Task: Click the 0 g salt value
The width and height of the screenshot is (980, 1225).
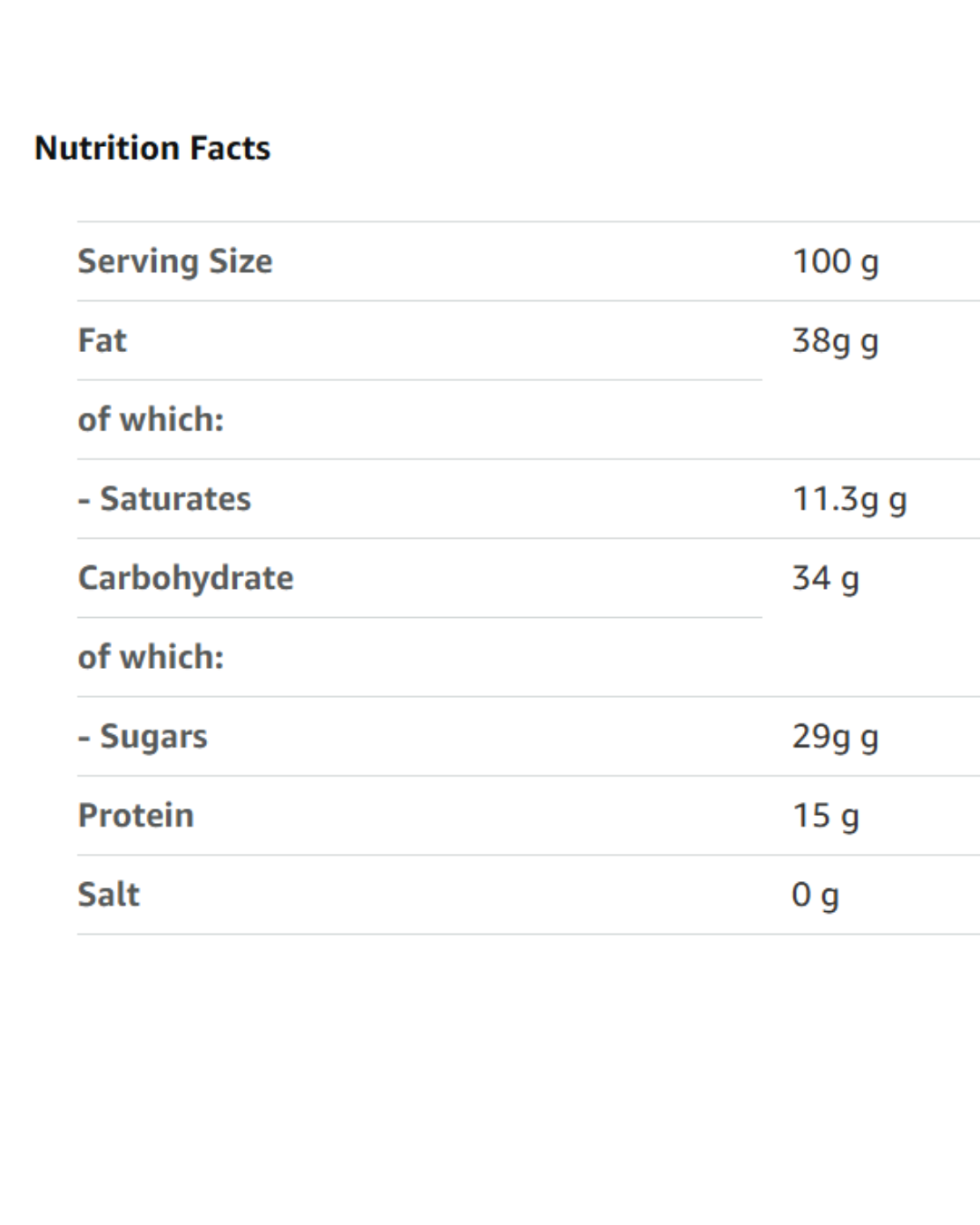Action: pyautogui.click(x=815, y=895)
